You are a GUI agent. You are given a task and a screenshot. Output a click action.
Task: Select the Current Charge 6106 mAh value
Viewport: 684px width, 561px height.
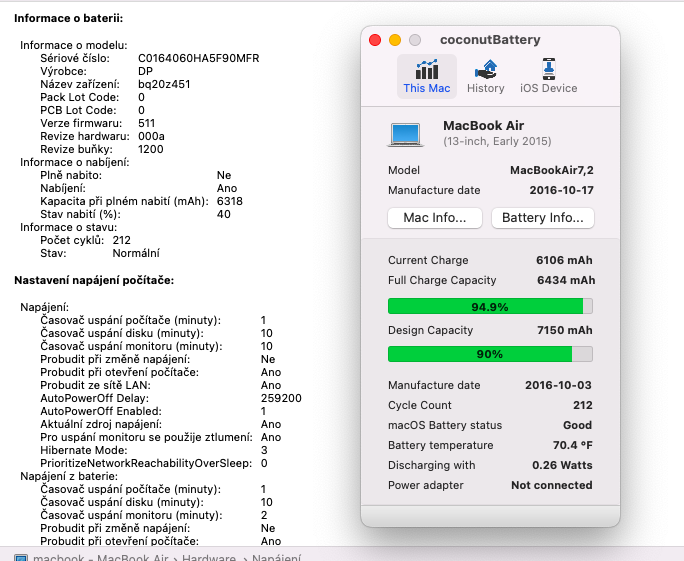point(564,260)
